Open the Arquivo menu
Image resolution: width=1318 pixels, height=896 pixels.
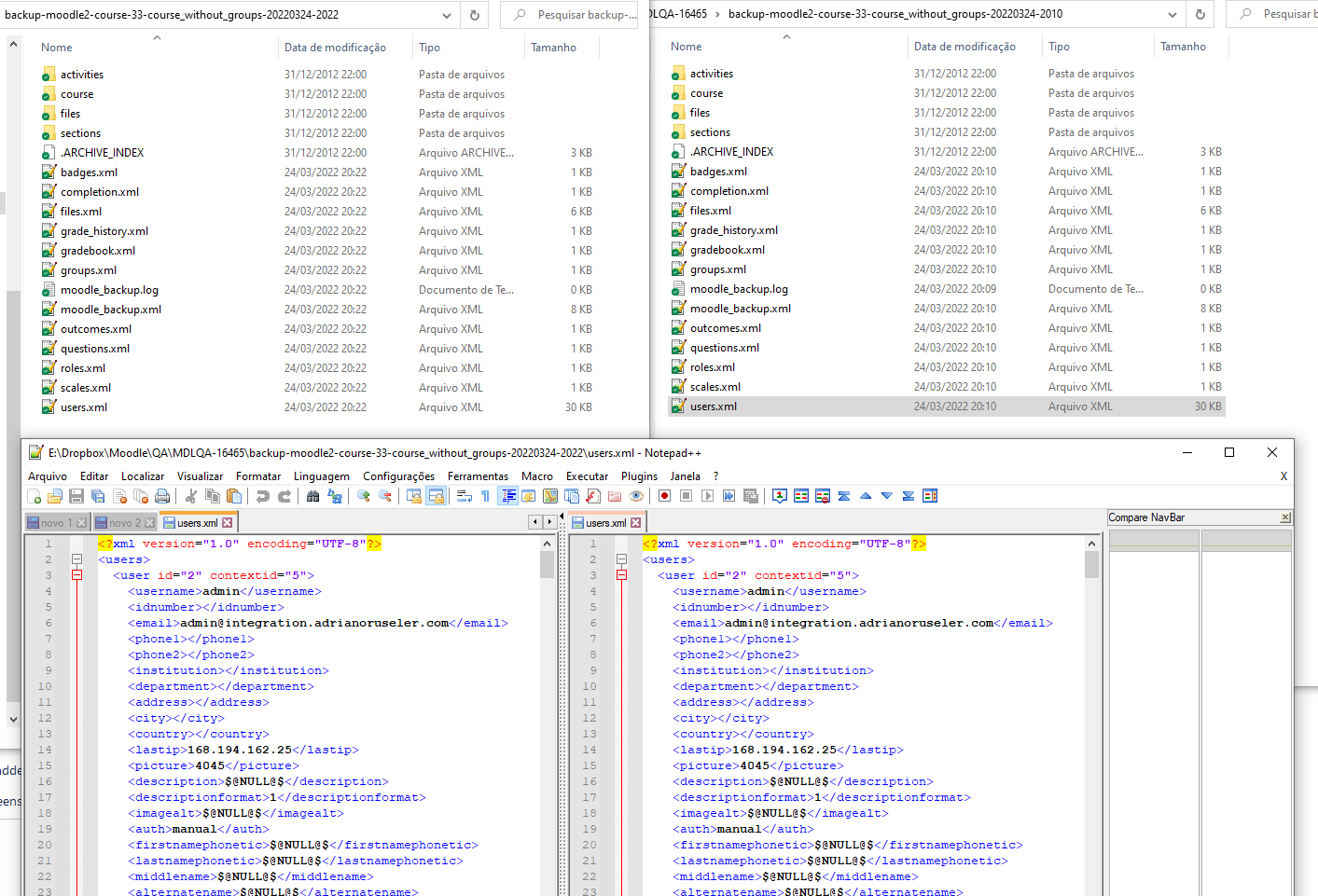pyautogui.click(x=48, y=476)
